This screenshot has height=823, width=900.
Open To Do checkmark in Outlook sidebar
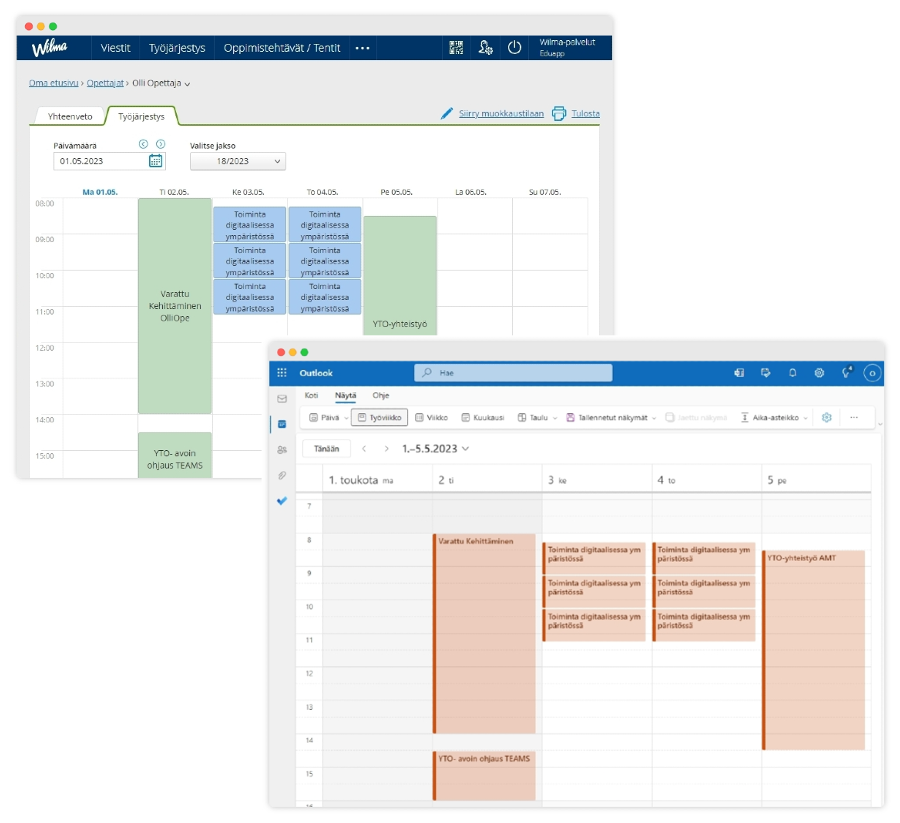click(282, 501)
